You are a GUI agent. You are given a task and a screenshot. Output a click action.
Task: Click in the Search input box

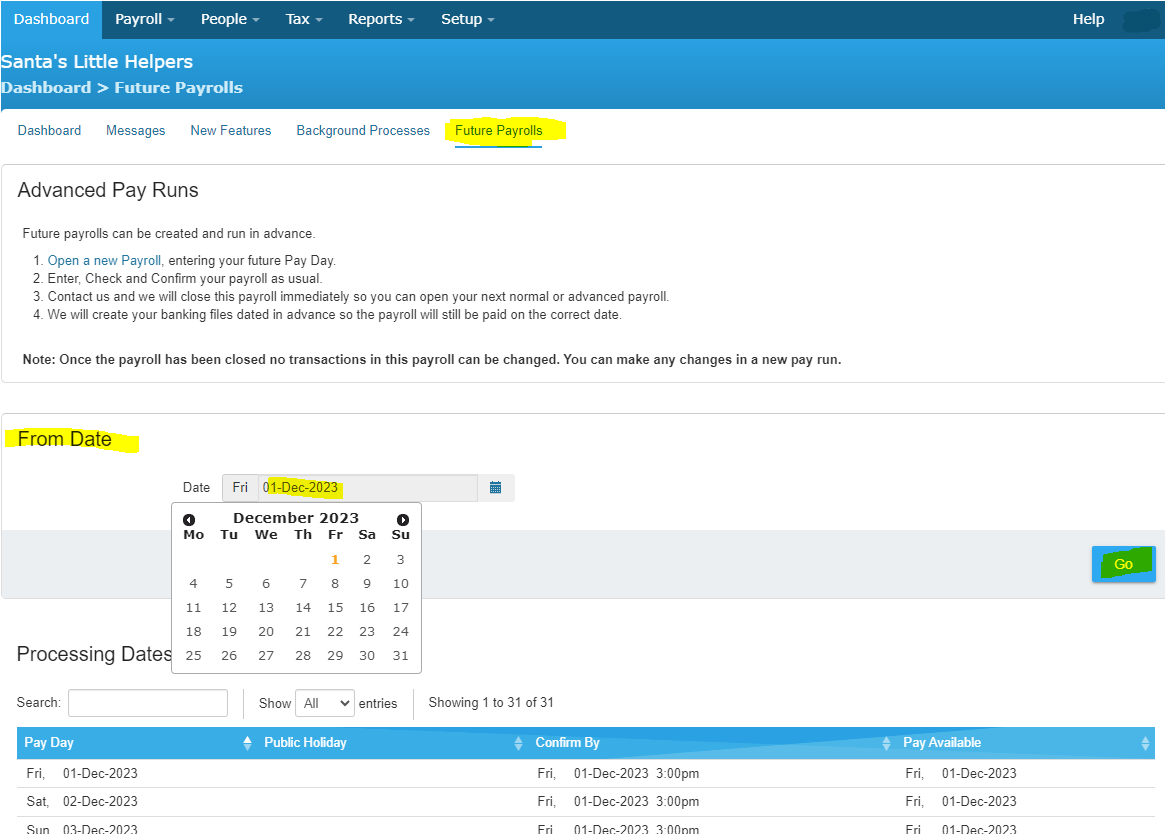point(148,703)
